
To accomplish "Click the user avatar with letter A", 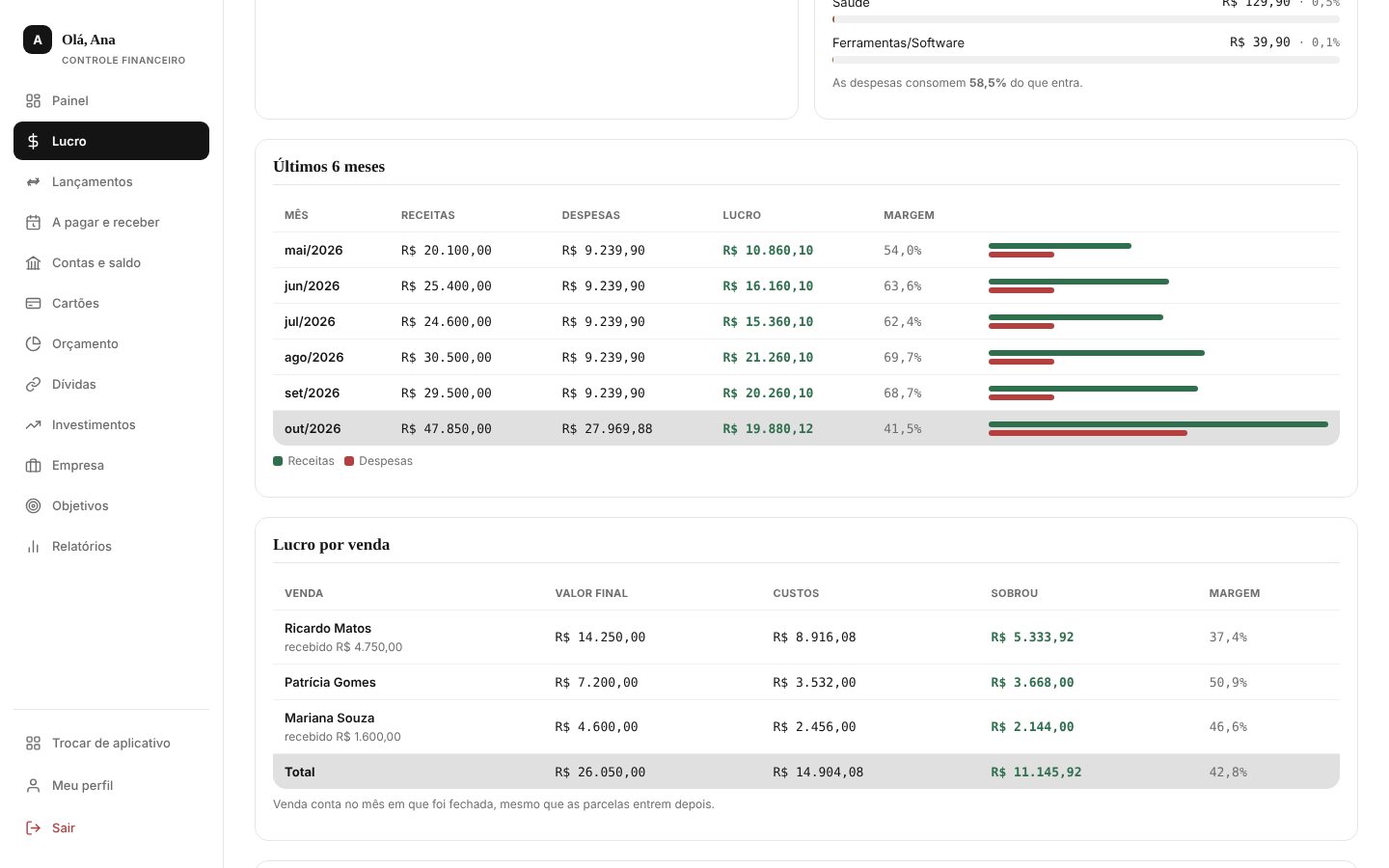I will point(38,40).
